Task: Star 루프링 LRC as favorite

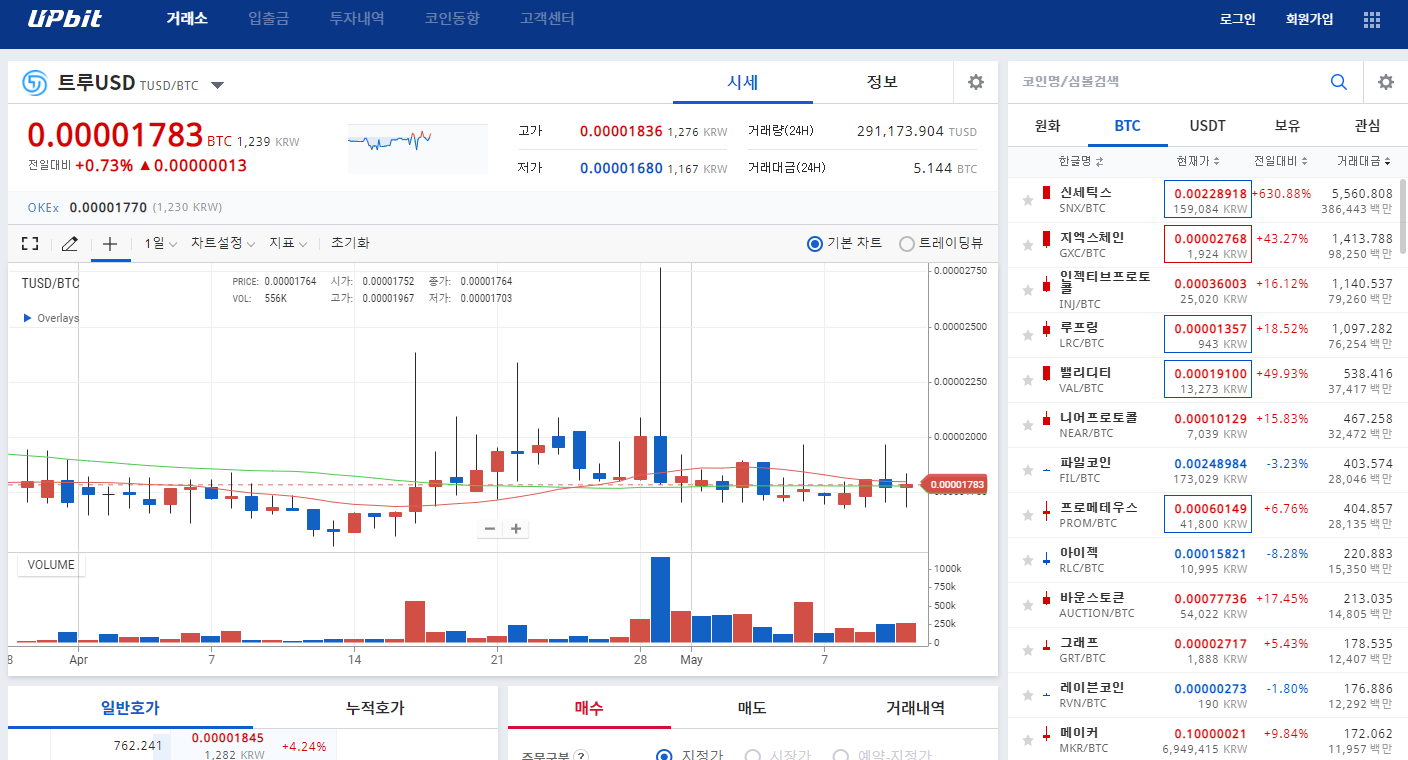Action: 1027,335
